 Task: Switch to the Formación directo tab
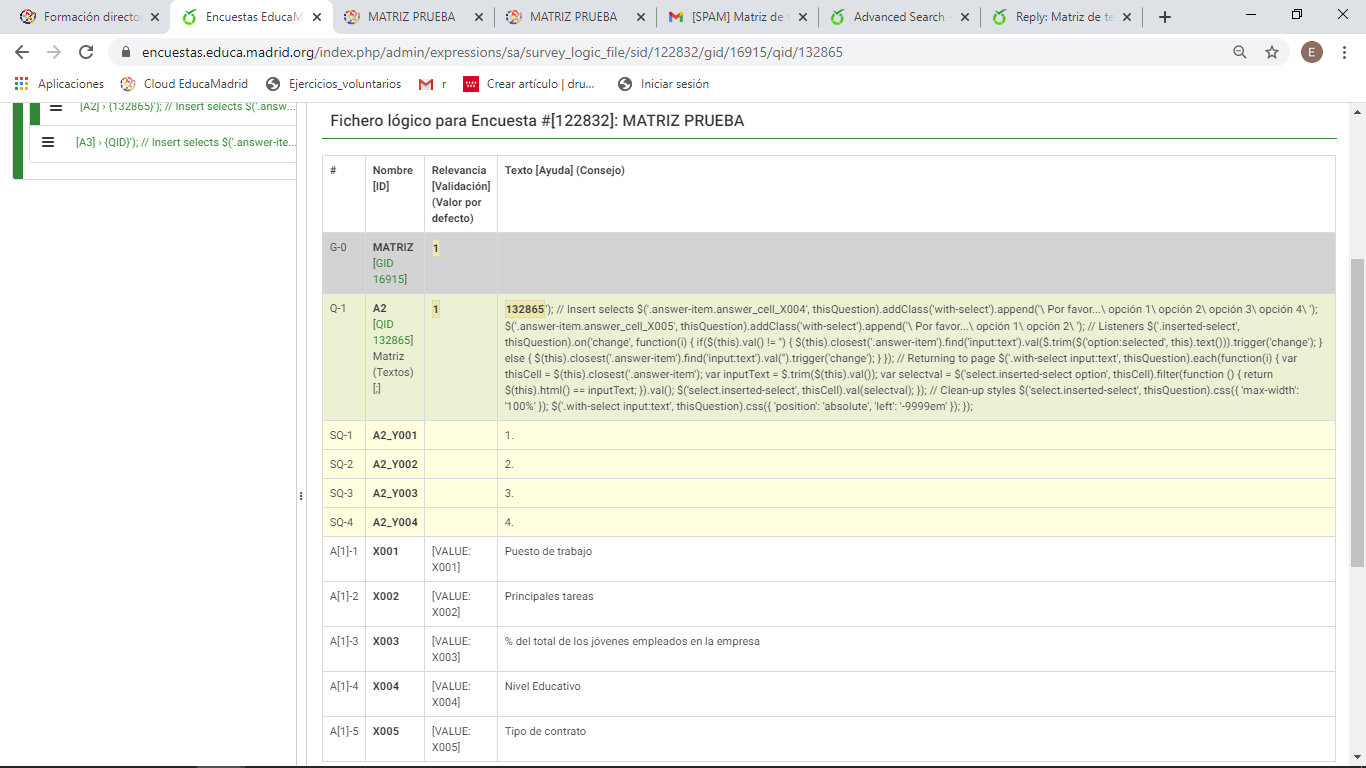point(90,17)
